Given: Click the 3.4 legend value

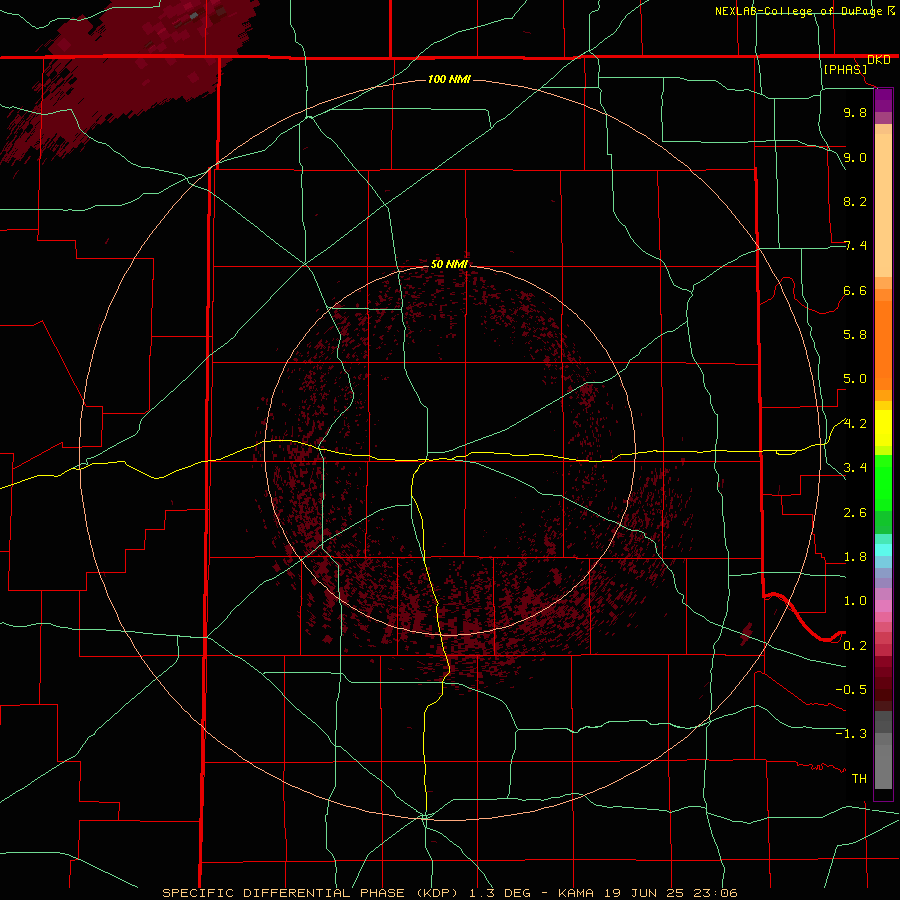Looking at the screenshot, I should pyautogui.click(x=855, y=468).
